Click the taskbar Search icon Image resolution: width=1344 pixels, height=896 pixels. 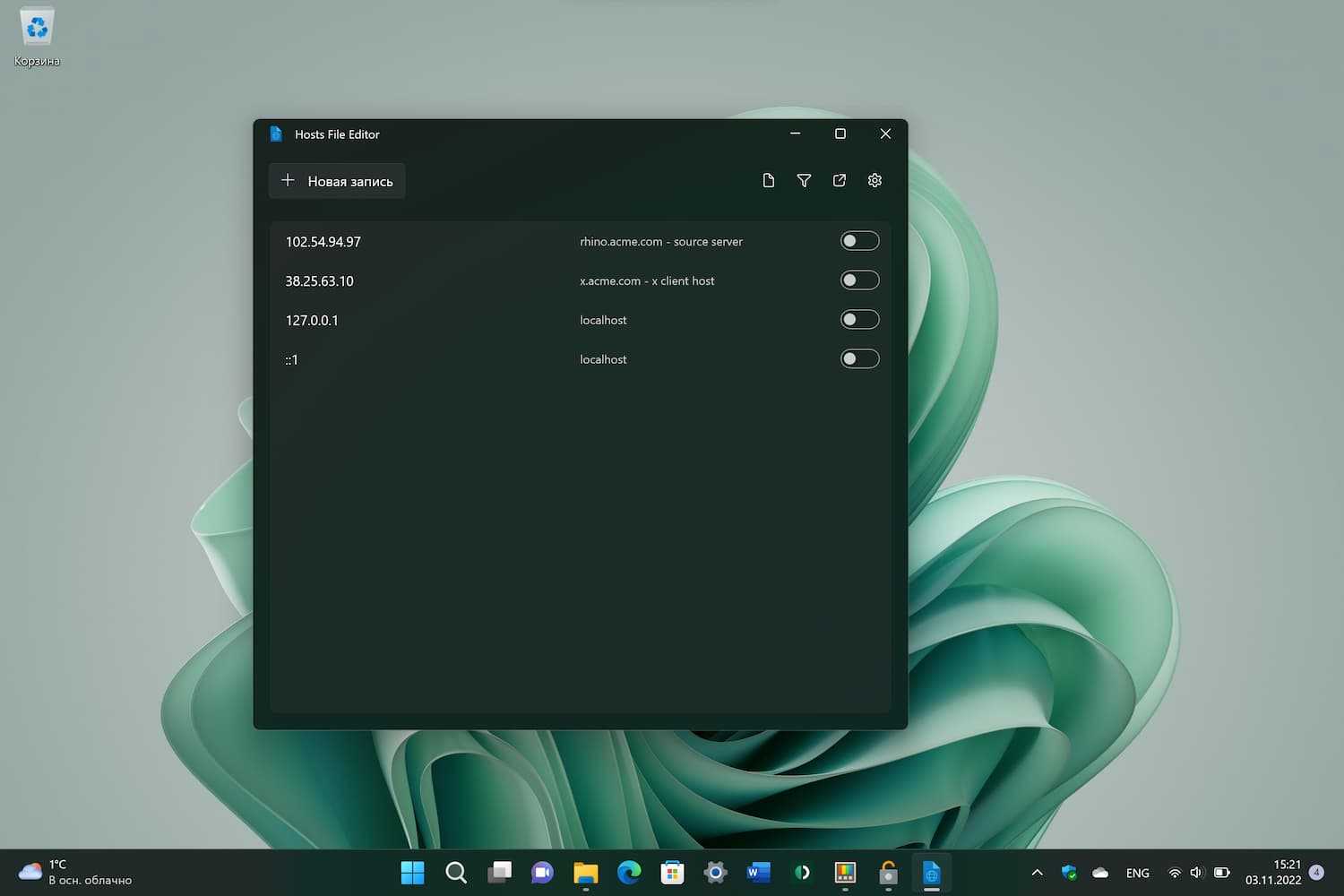pos(456,872)
